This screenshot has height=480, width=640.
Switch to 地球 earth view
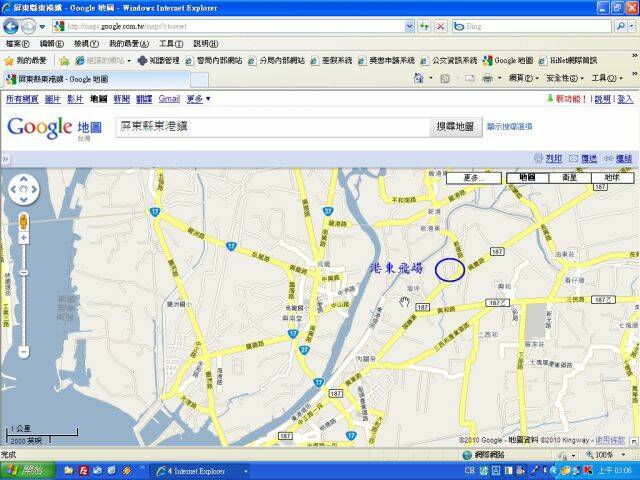tap(612, 178)
